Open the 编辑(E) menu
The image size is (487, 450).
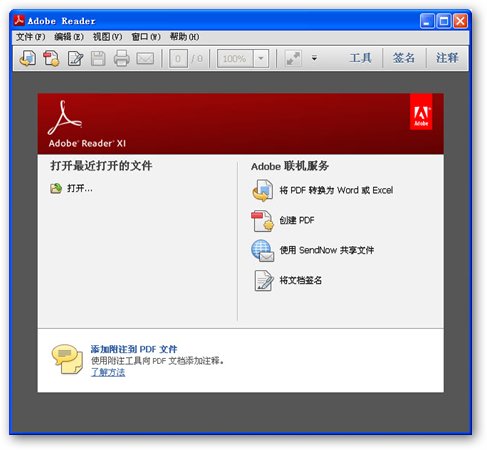[69, 37]
